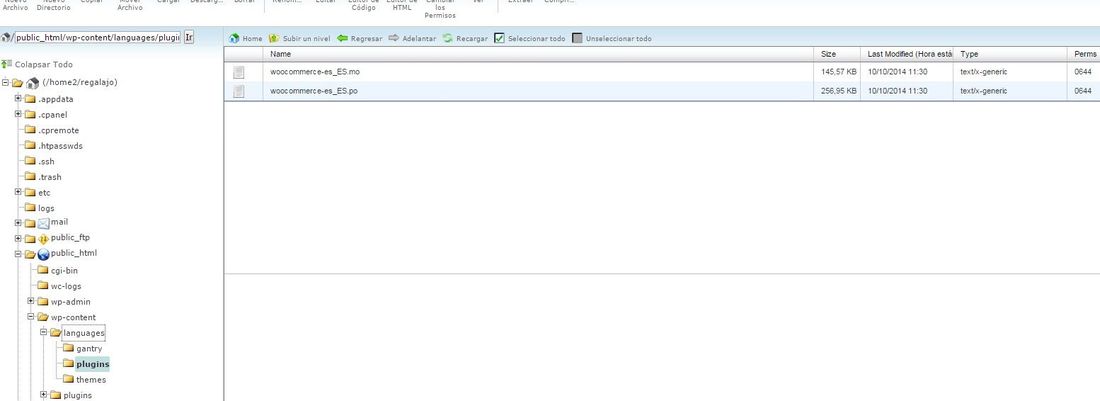Click the green Regresar back arrow
This screenshot has width=1100, height=401.
tap(342, 38)
